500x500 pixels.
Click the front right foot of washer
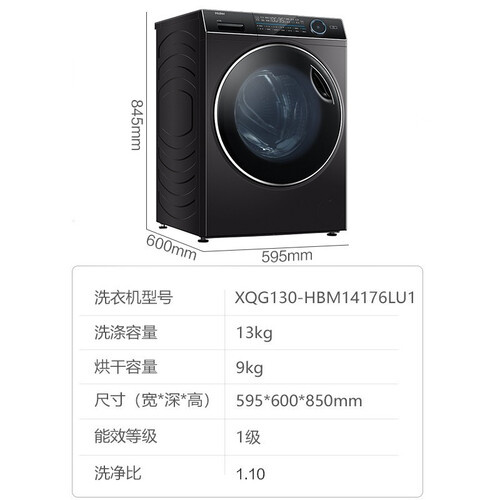coord(332,234)
